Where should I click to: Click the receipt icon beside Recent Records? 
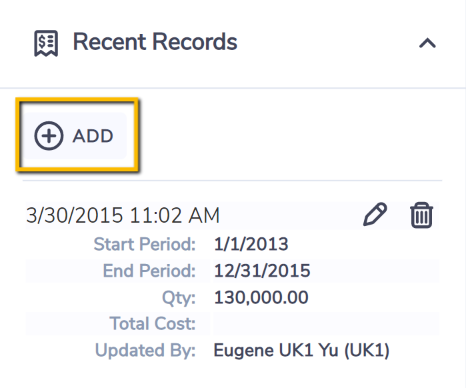click(x=46, y=43)
